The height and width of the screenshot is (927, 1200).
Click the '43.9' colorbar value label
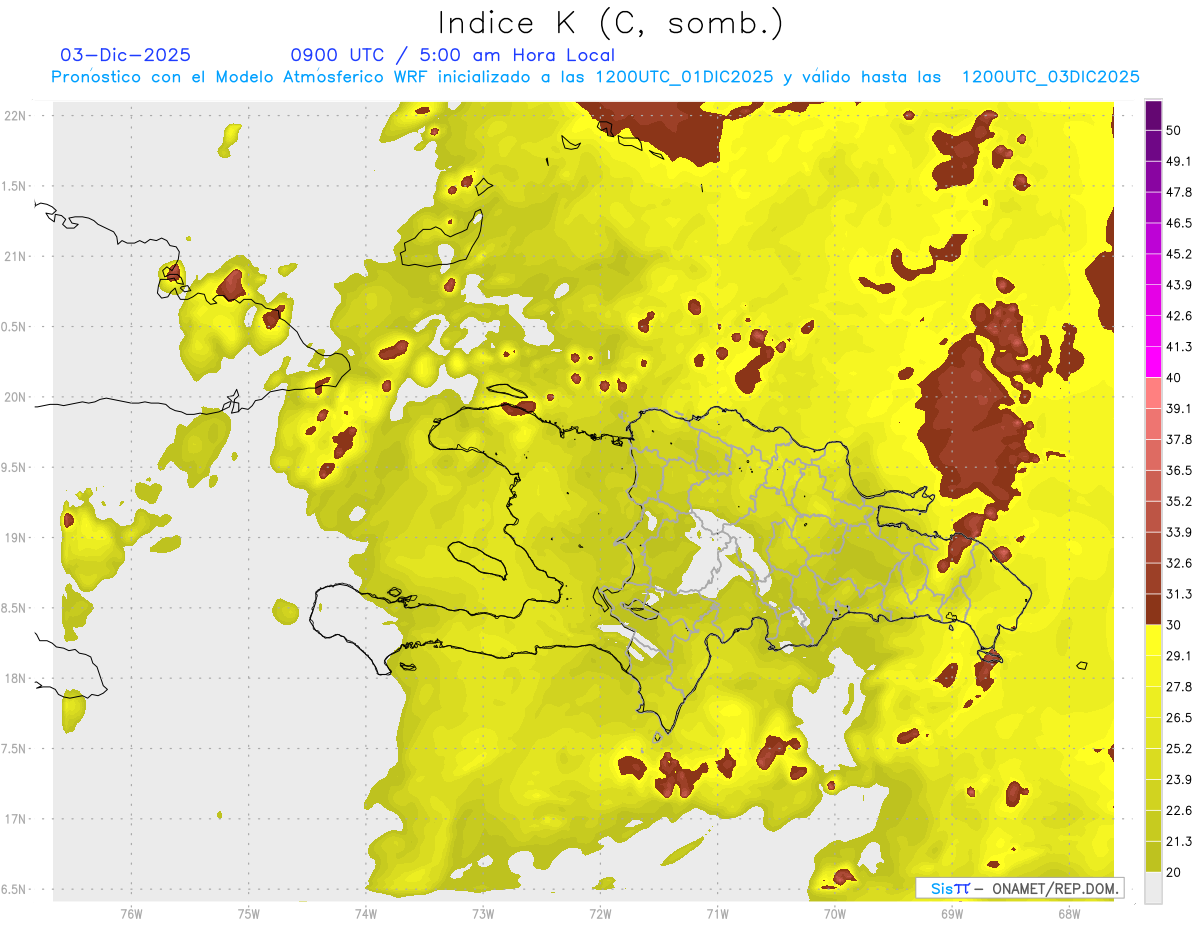[1179, 285]
